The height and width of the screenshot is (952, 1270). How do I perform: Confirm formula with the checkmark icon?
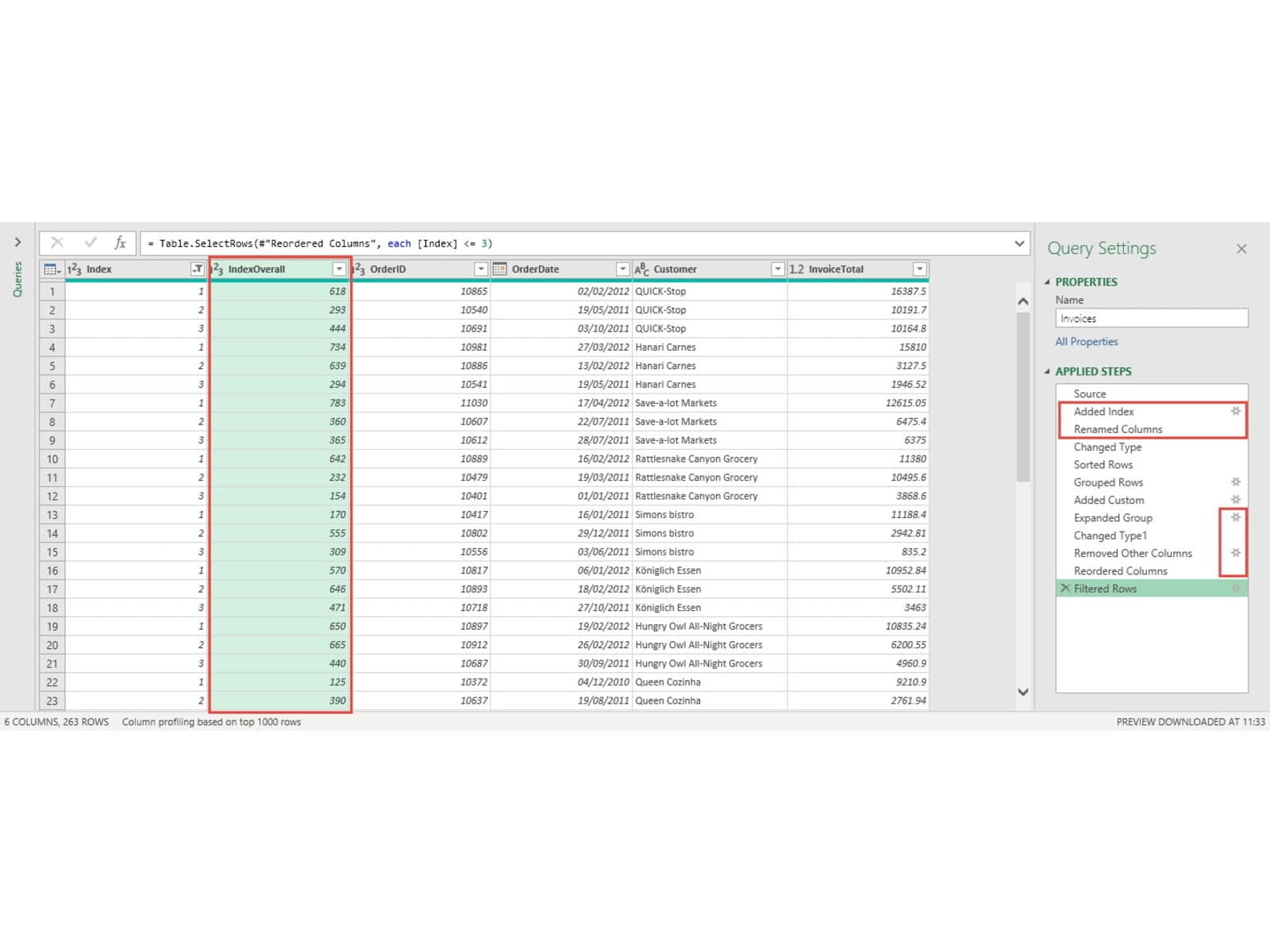pos(90,243)
